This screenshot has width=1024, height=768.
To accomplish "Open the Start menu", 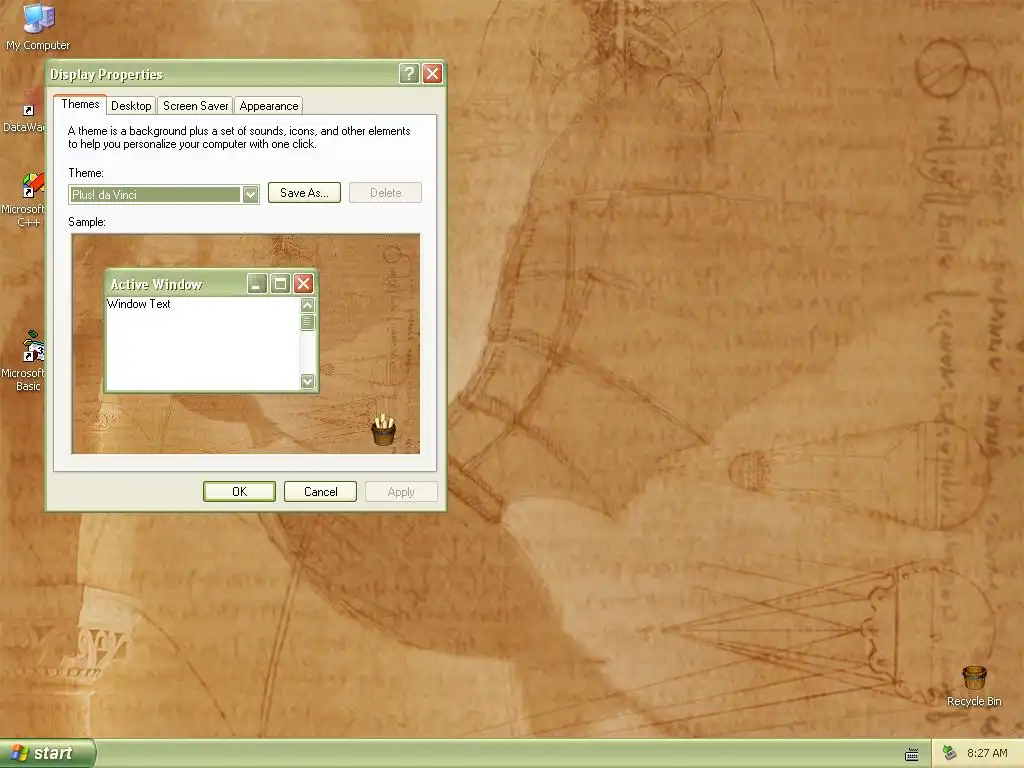I will pos(47,754).
